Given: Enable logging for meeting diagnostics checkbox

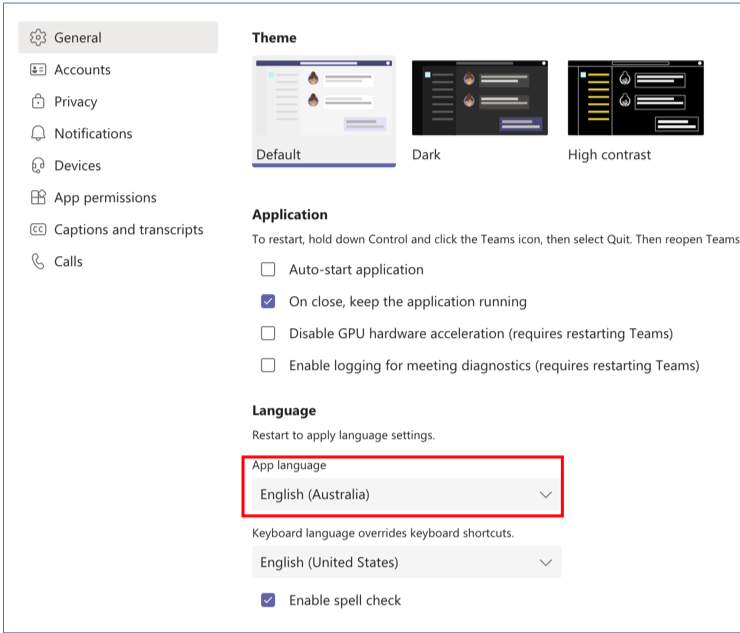Looking at the screenshot, I should point(268,366).
